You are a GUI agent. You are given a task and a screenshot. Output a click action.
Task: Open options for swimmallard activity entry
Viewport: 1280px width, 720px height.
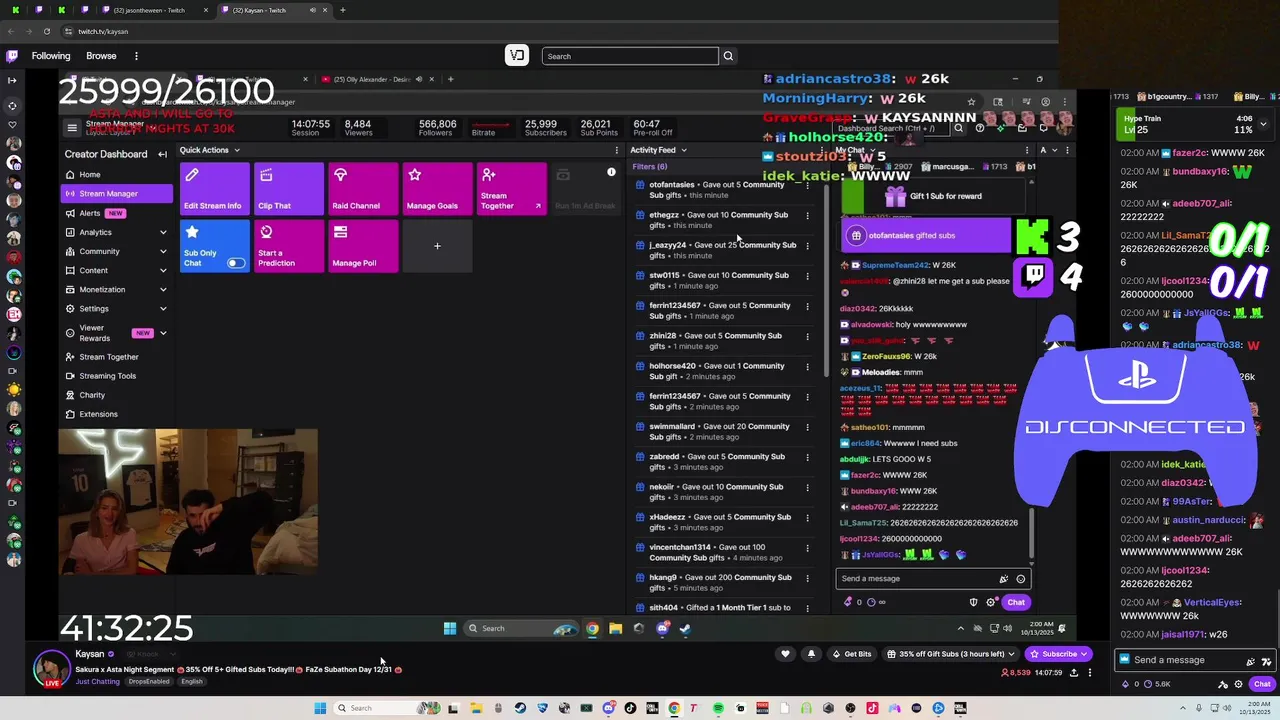coord(807,427)
